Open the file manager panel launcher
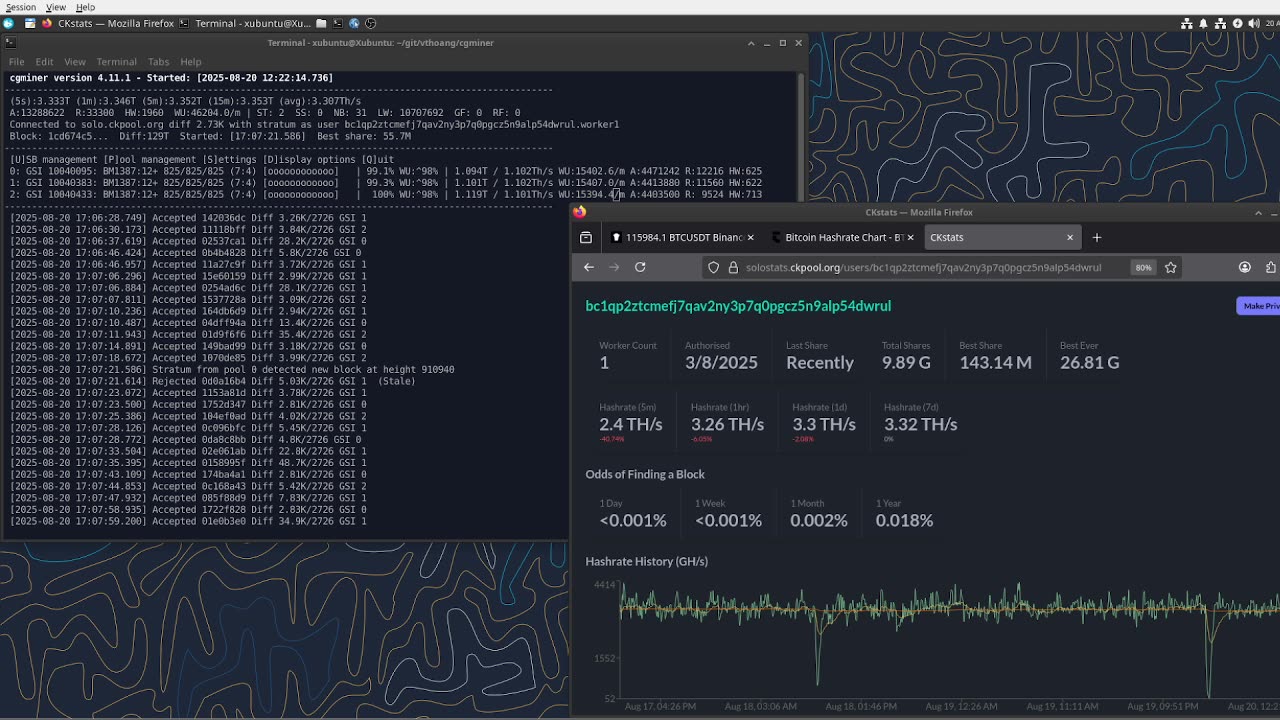Screen dimensions: 1280x720 pos(322,23)
